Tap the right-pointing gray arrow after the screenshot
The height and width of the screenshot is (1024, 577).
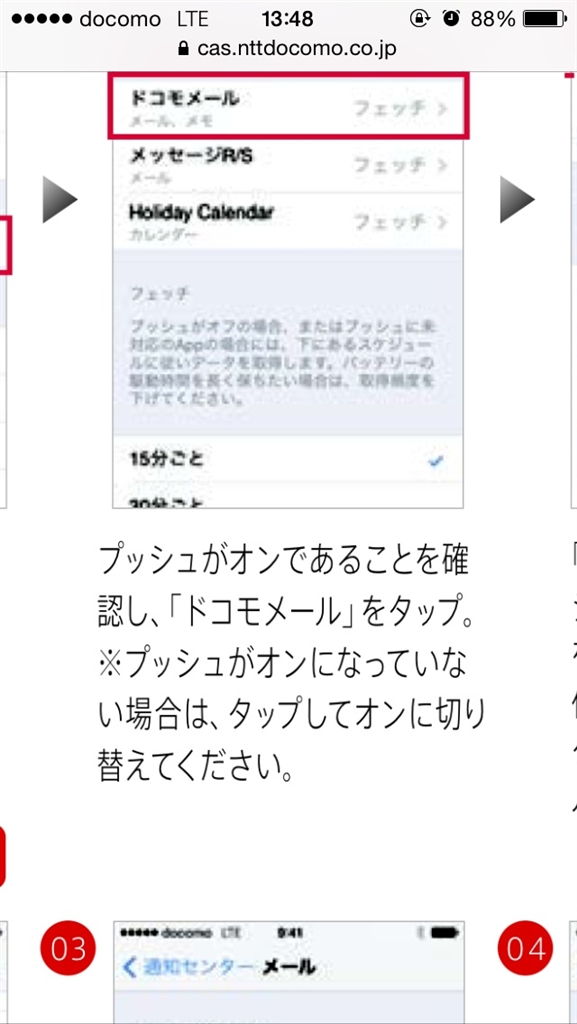pyautogui.click(x=517, y=199)
